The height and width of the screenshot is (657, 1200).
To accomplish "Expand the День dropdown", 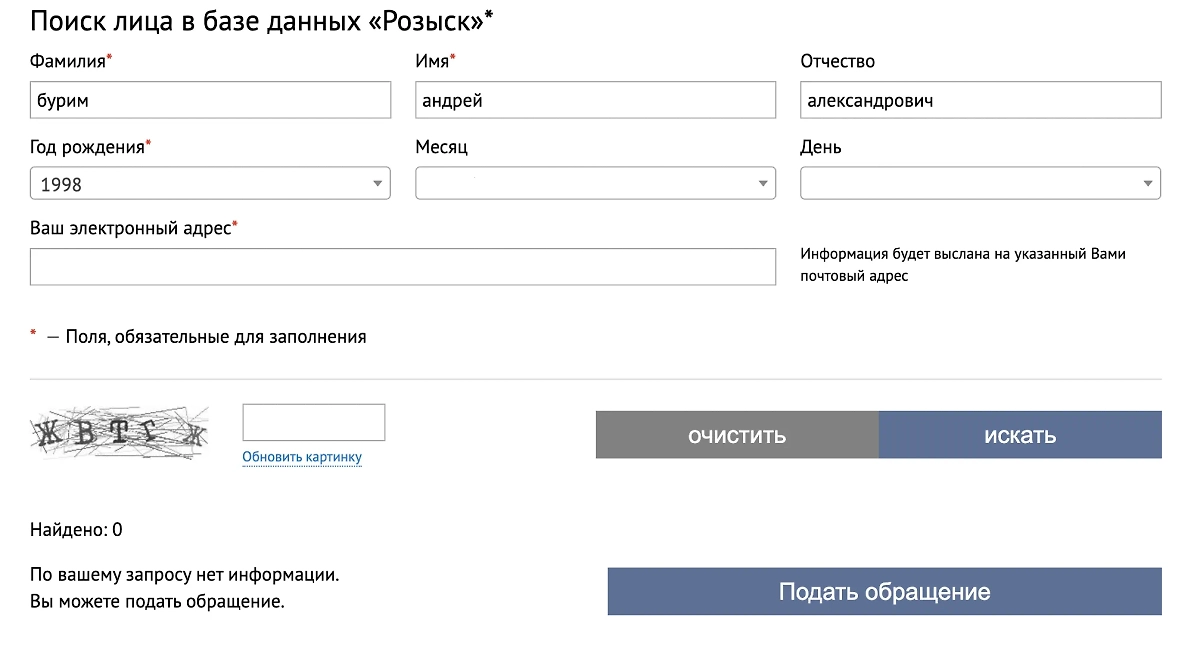I will (x=980, y=184).
